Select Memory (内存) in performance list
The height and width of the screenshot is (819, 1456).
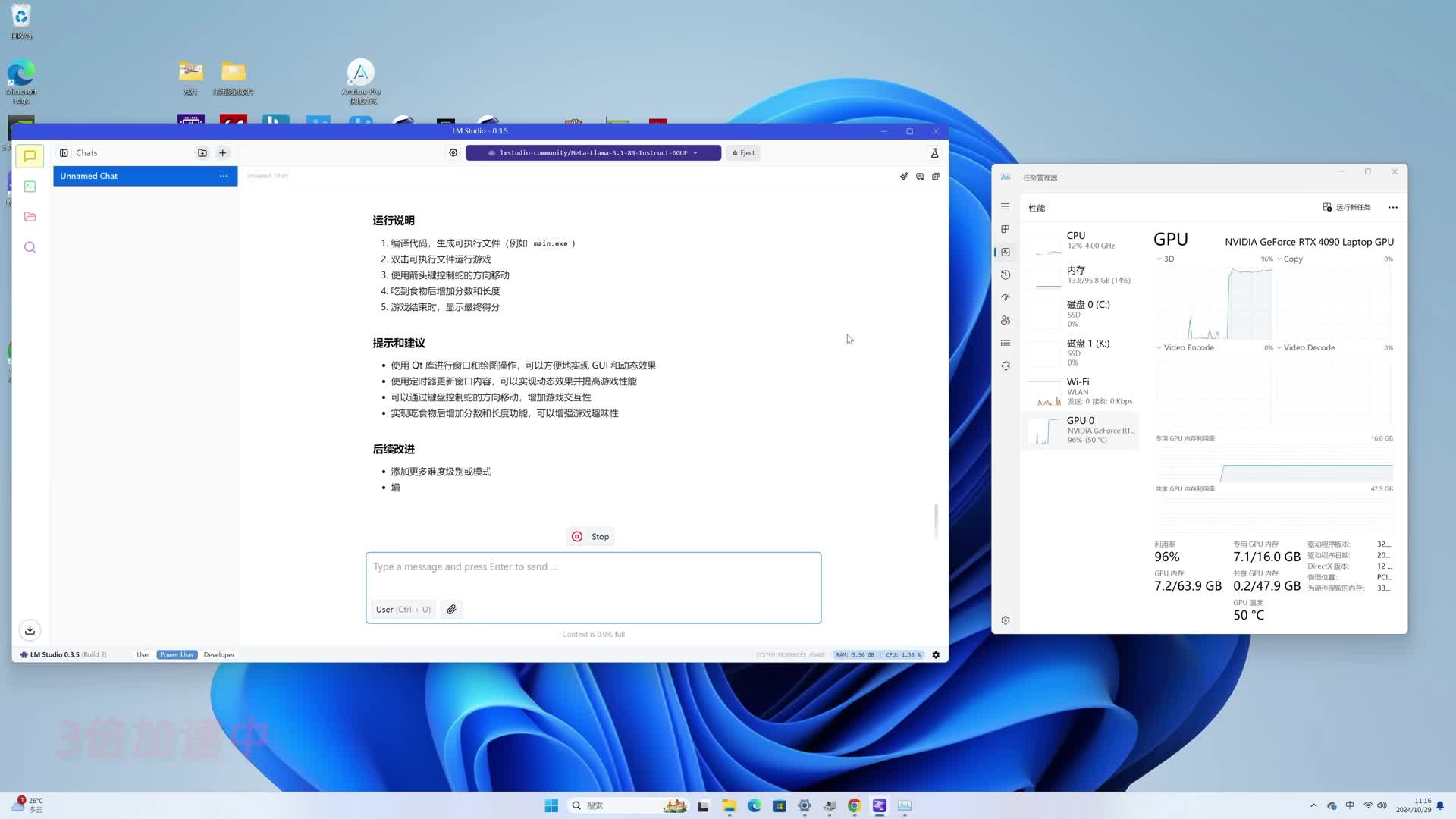tap(1081, 275)
